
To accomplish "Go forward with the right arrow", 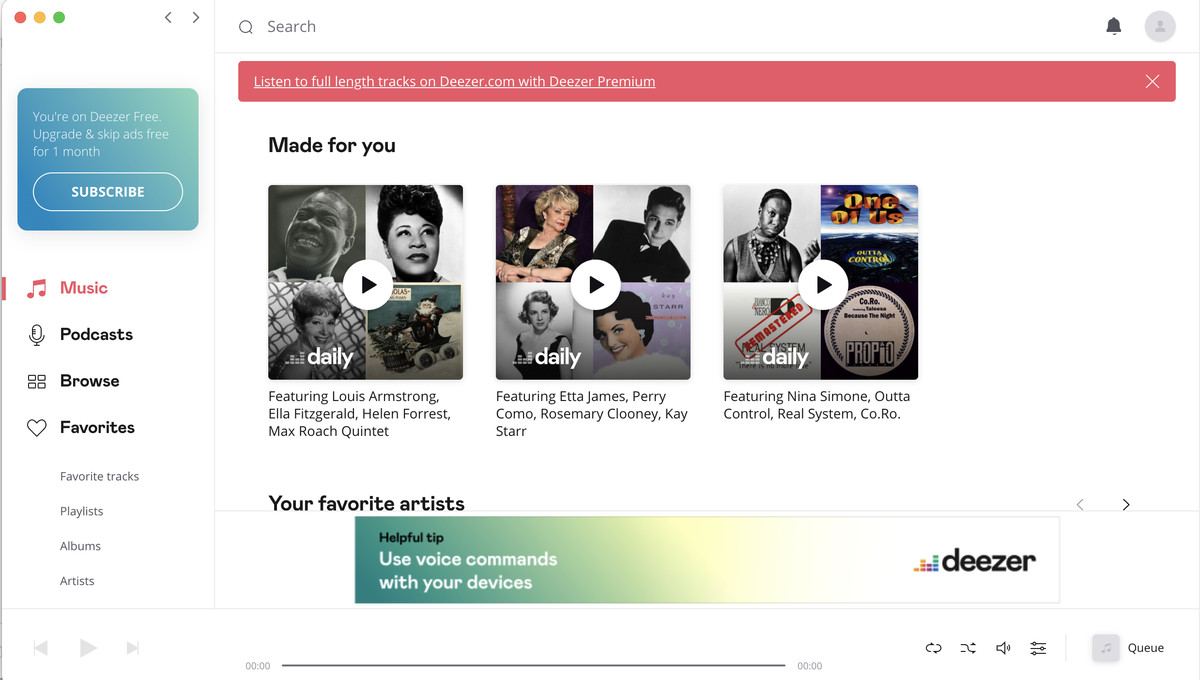I will click(x=196, y=17).
